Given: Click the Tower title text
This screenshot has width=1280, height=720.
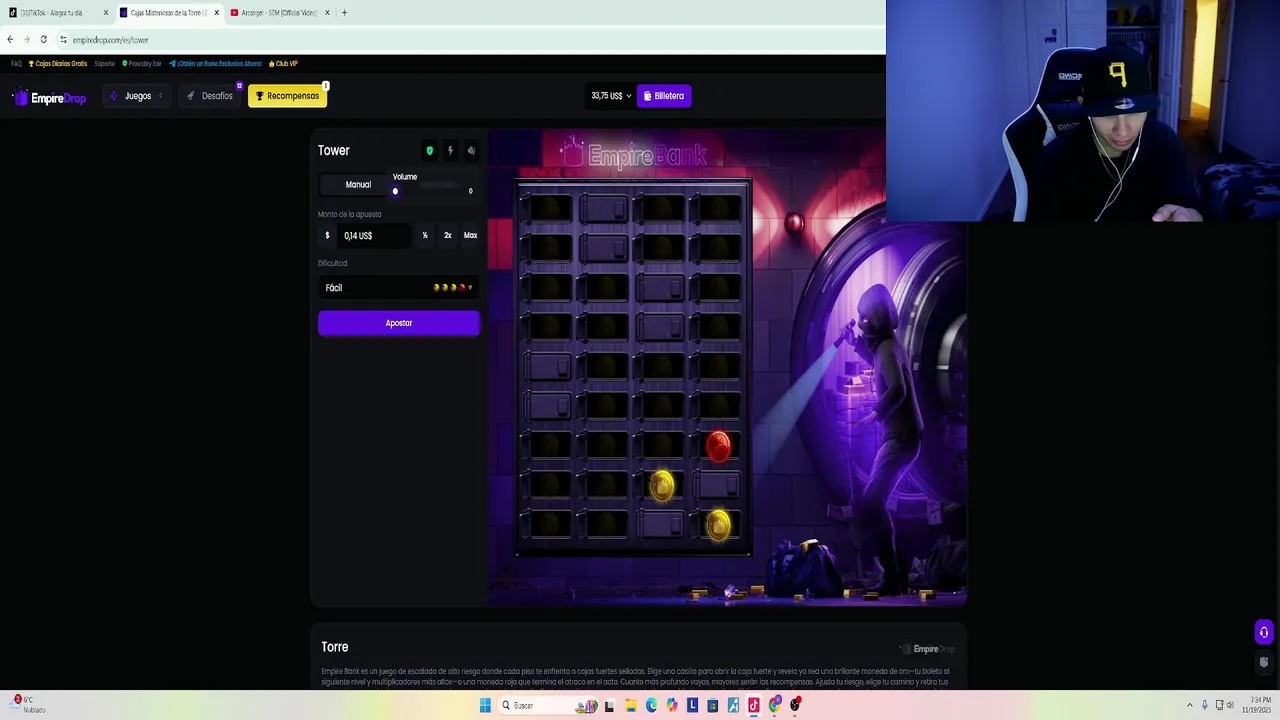Looking at the screenshot, I should pyautogui.click(x=334, y=151).
